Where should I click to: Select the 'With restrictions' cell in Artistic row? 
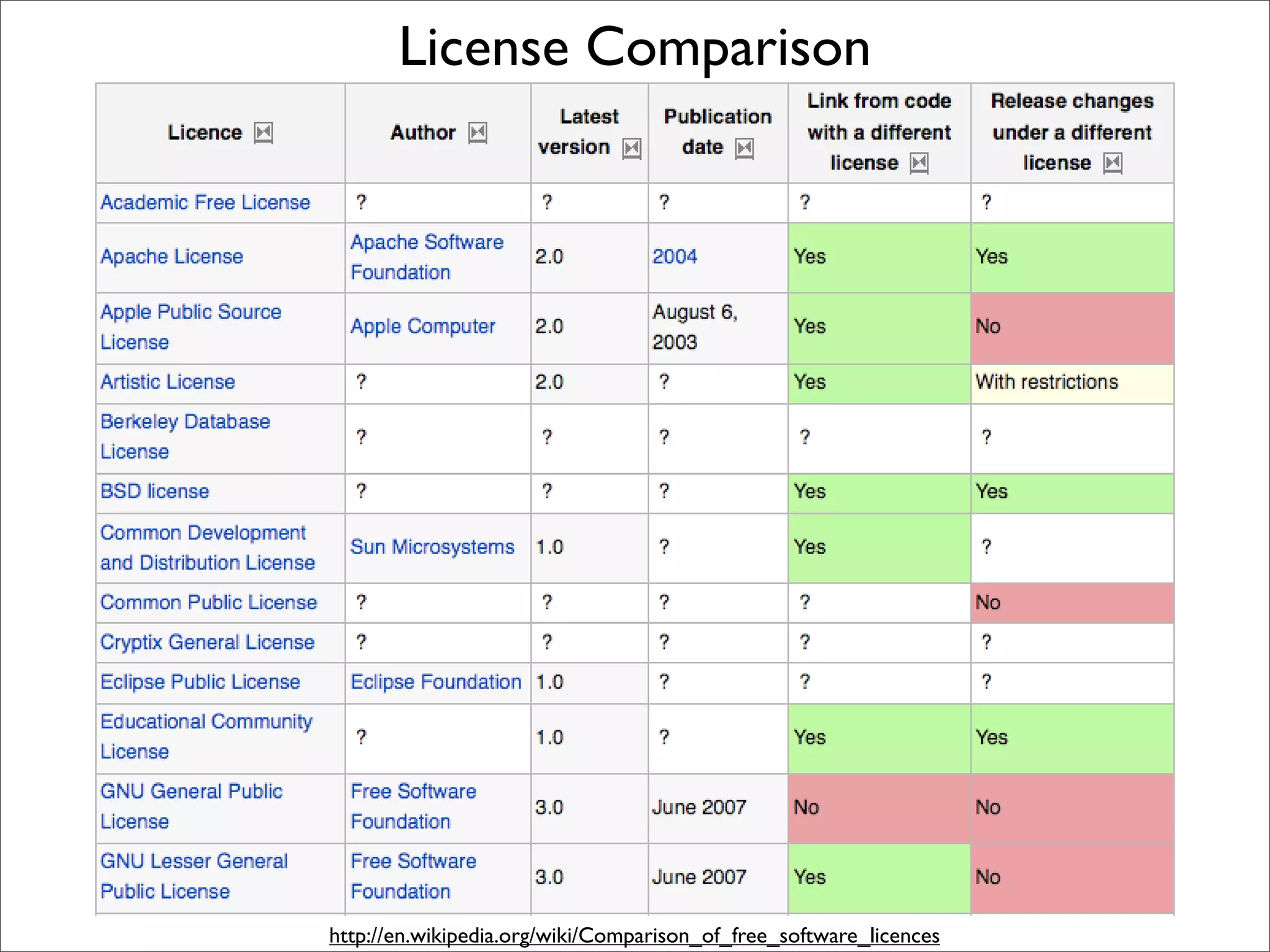pyautogui.click(x=1072, y=384)
